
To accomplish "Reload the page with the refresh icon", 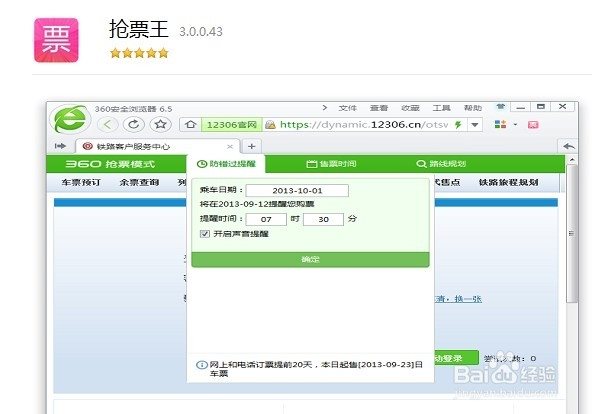I will pyautogui.click(x=134, y=125).
